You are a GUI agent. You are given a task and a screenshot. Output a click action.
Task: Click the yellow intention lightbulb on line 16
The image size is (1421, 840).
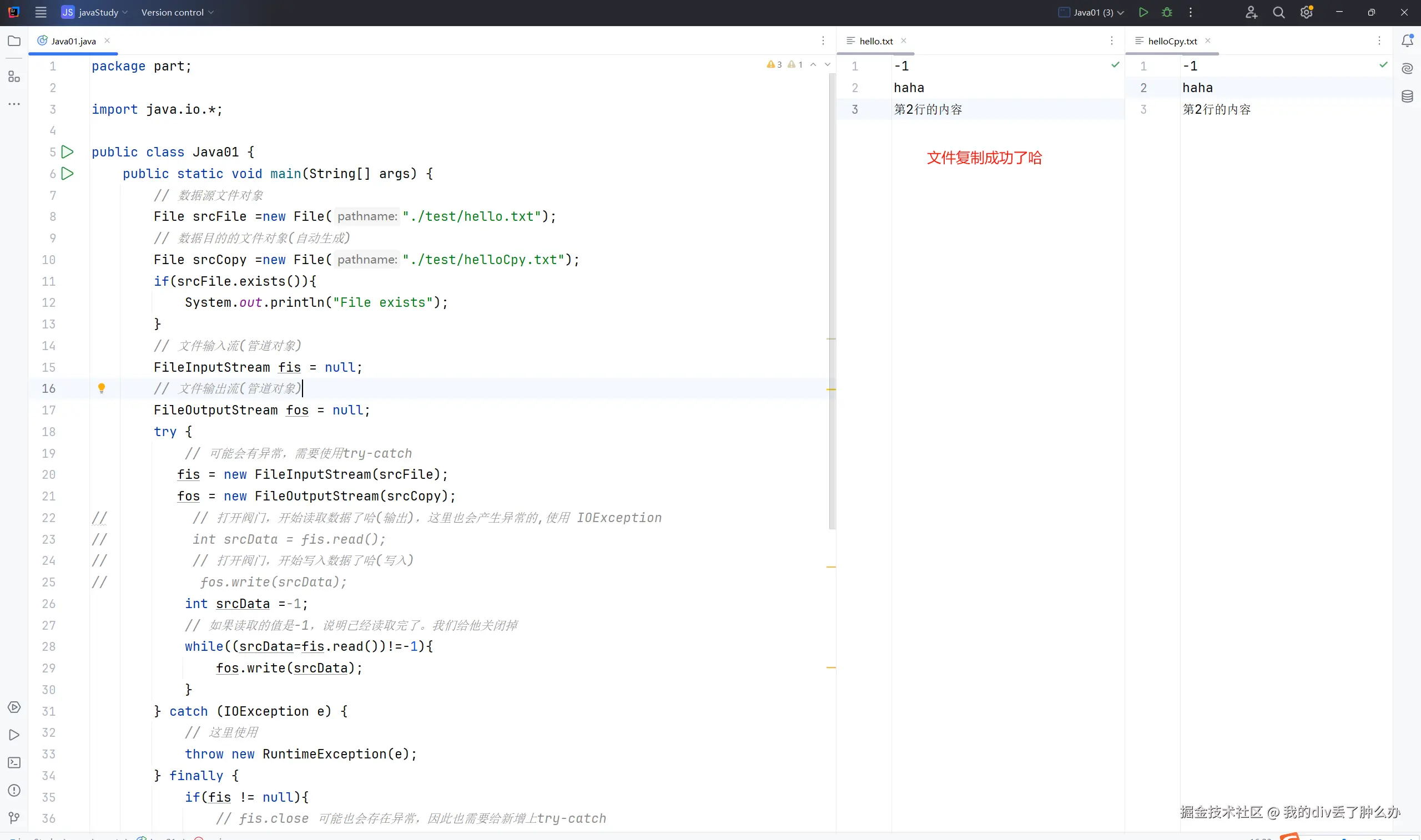click(x=102, y=388)
